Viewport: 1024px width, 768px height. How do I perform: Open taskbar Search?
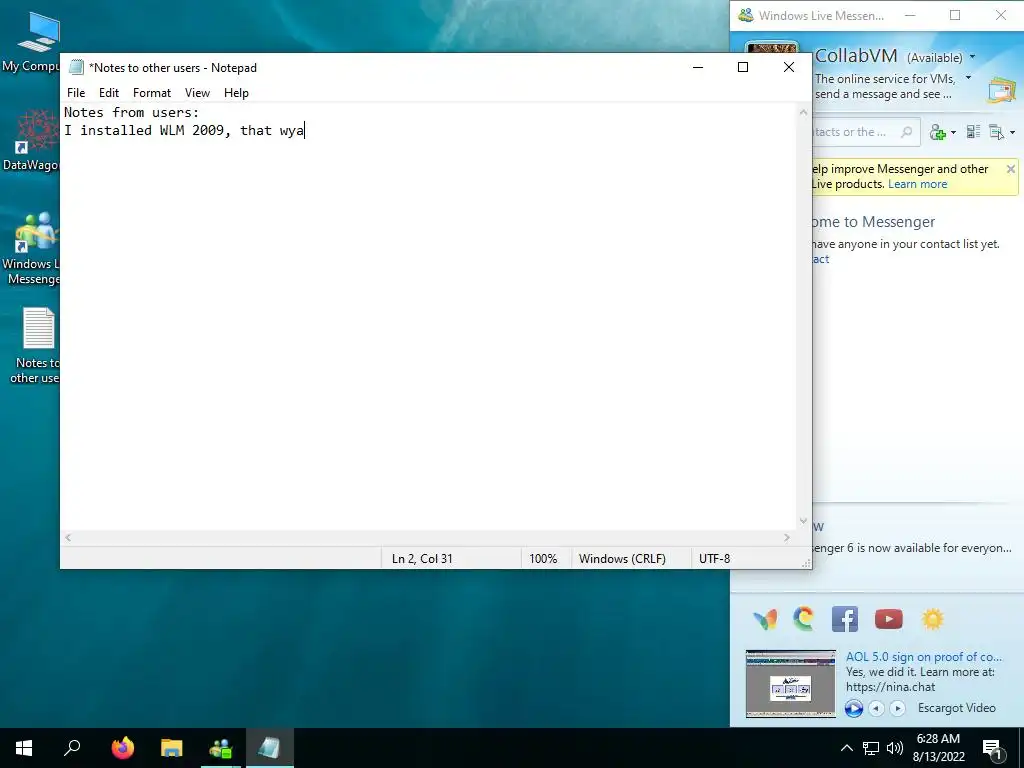(72, 748)
